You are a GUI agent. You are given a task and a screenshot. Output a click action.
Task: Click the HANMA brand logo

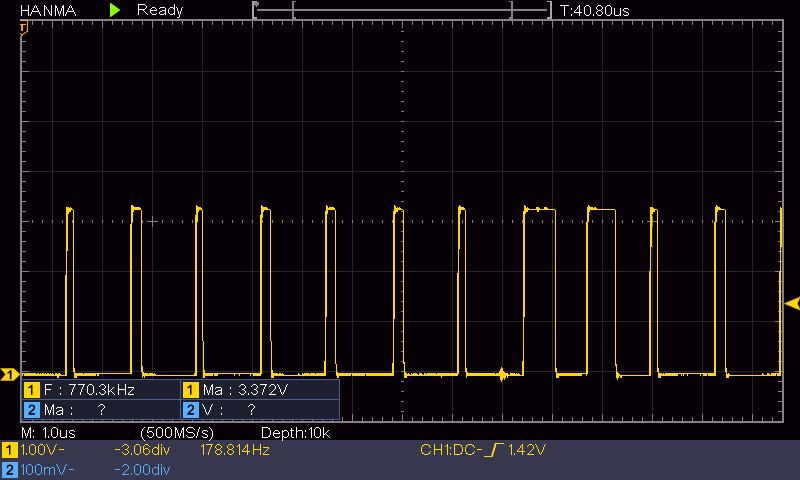point(43,9)
